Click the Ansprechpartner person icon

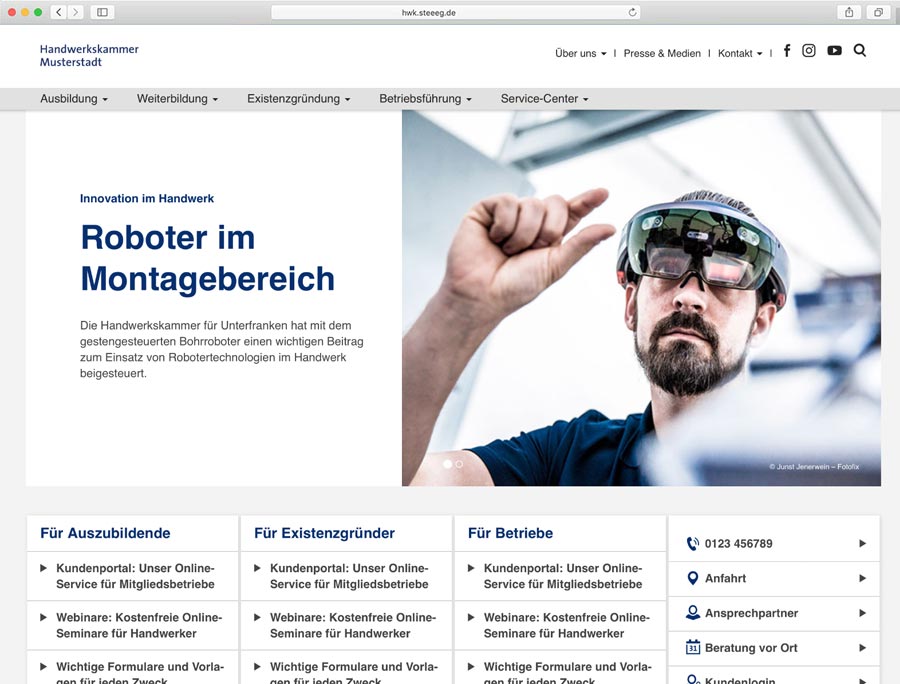point(692,613)
